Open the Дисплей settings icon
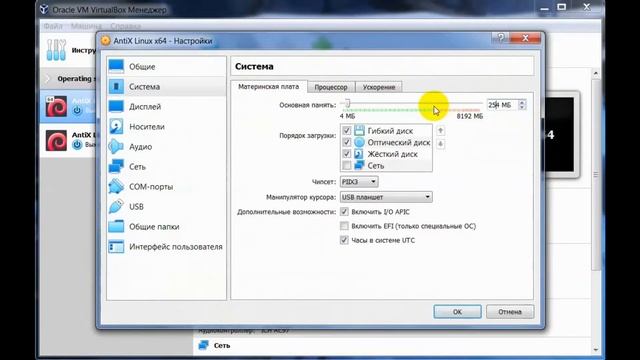The width and height of the screenshot is (640, 360). 116,107
